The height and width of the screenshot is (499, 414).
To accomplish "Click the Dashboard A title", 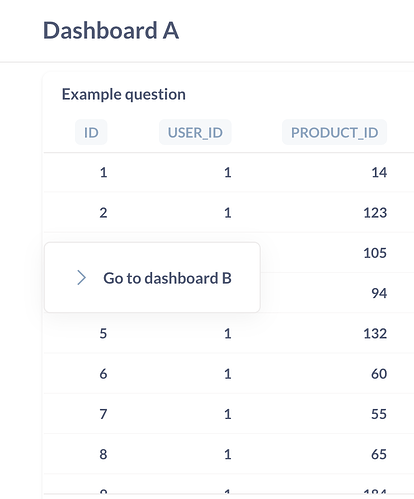I will [111, 31].
